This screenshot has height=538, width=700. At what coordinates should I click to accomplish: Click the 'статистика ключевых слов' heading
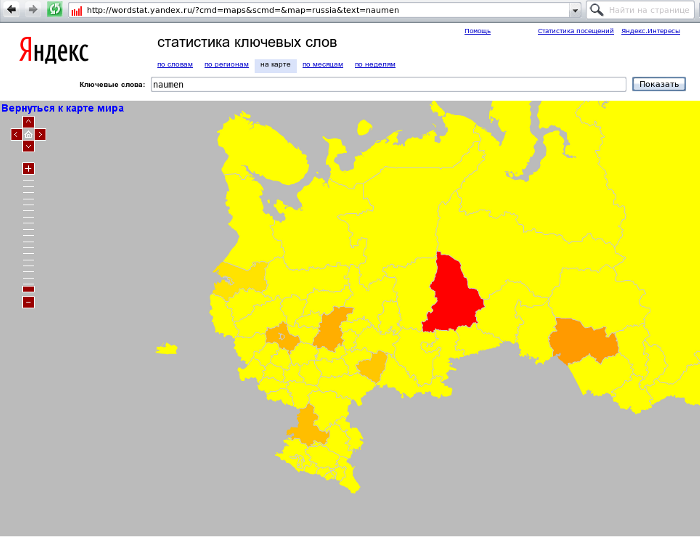[x=247, y=42]
